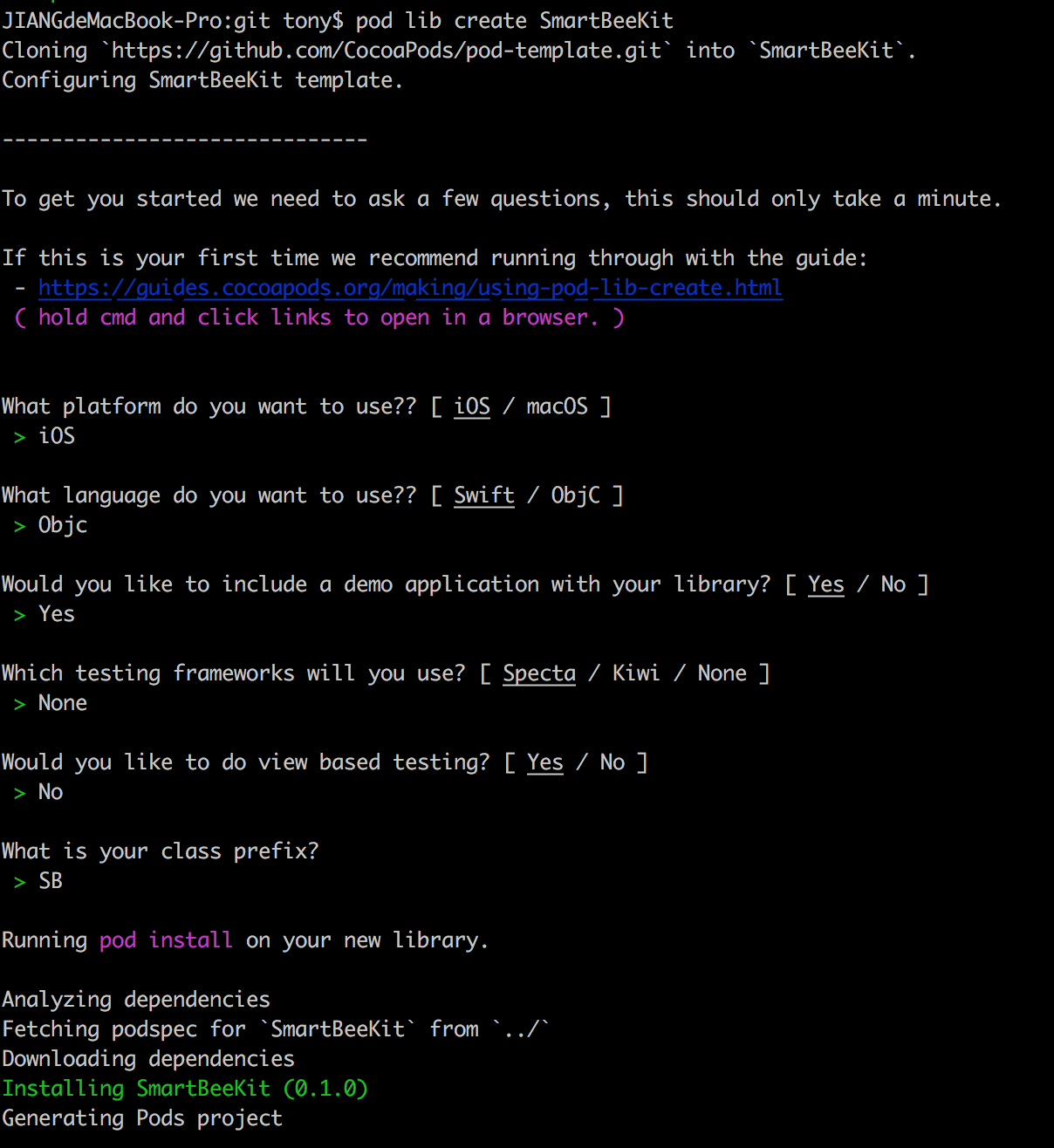This screenshot has height=1148, width=1054.
Task: Click the pod-template.git cloning line
Action: (458, 51)
